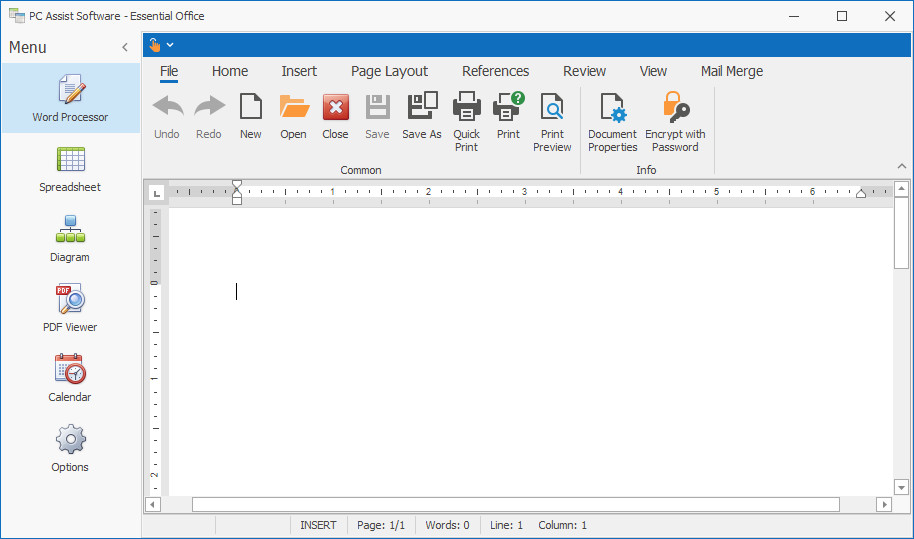
Task: Click the right indent marker on ruler
Action: point(861,193)
